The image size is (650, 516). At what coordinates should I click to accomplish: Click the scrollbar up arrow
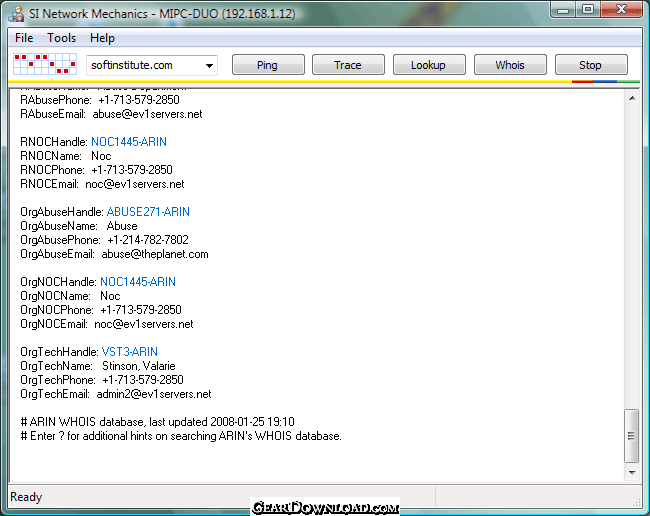click(x=632, y=98)
